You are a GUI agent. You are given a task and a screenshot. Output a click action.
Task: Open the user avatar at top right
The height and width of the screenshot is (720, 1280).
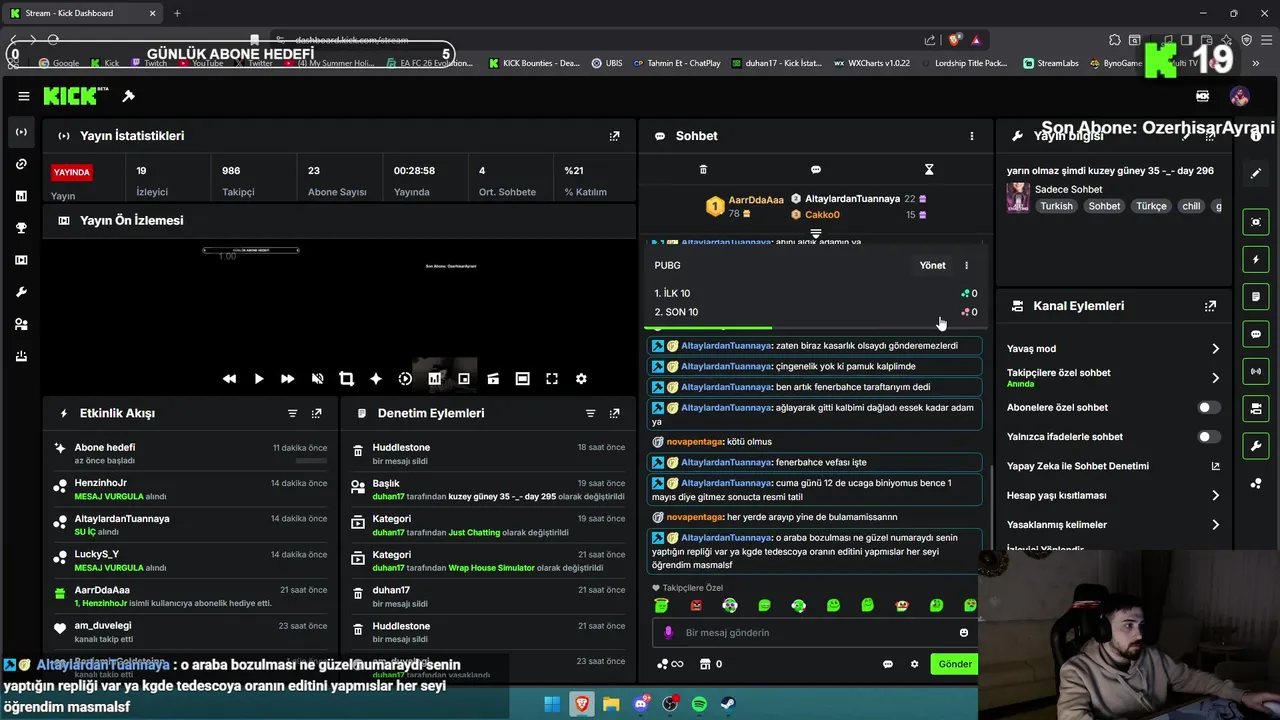point(1239,96)
